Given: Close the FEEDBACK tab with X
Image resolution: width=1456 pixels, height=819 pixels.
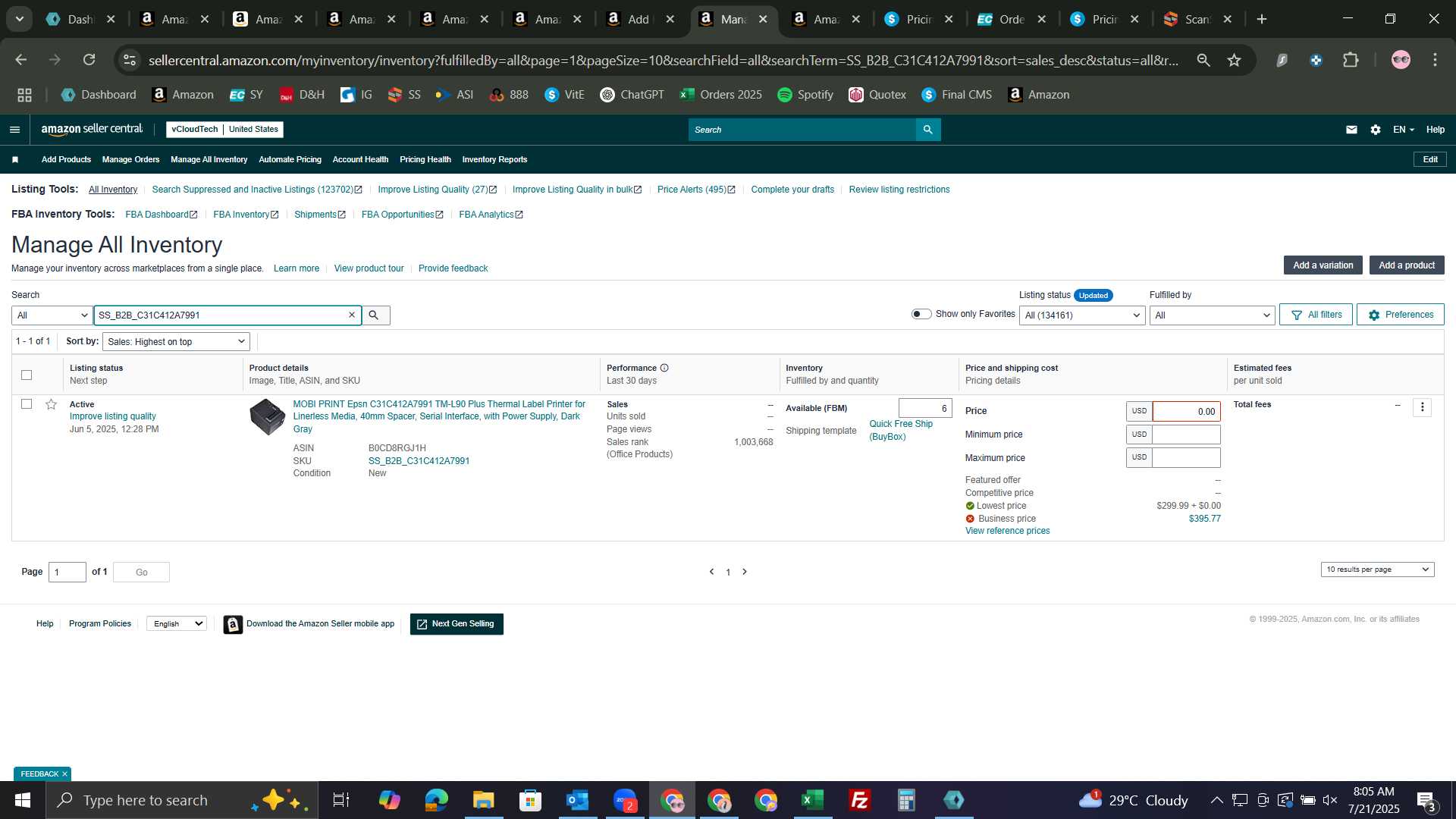Looking at the screenshot, I should (64, 774).
